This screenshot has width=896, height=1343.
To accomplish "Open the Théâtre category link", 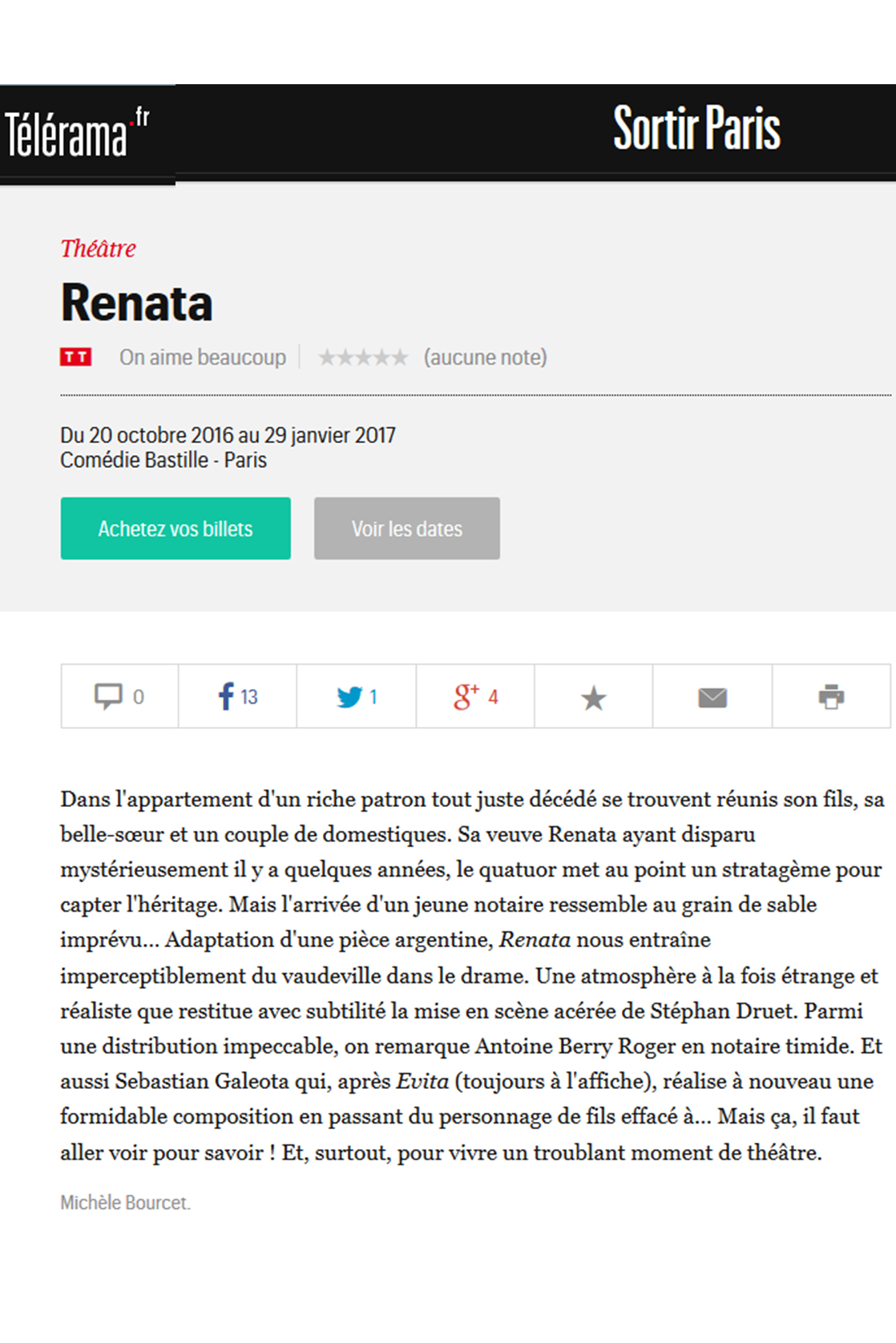I will 99,248.
